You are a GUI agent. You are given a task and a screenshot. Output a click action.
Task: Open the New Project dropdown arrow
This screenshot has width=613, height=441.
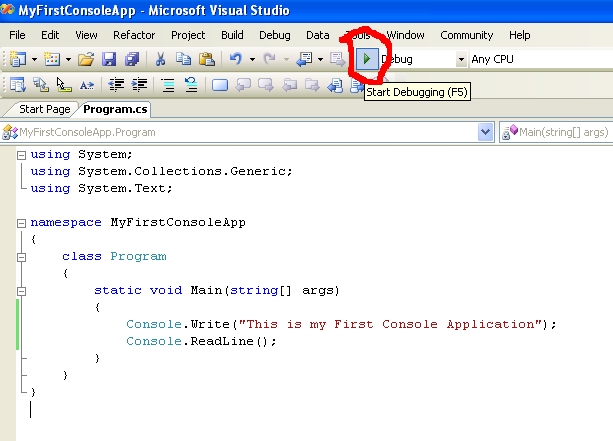click(x=34, y=59)
